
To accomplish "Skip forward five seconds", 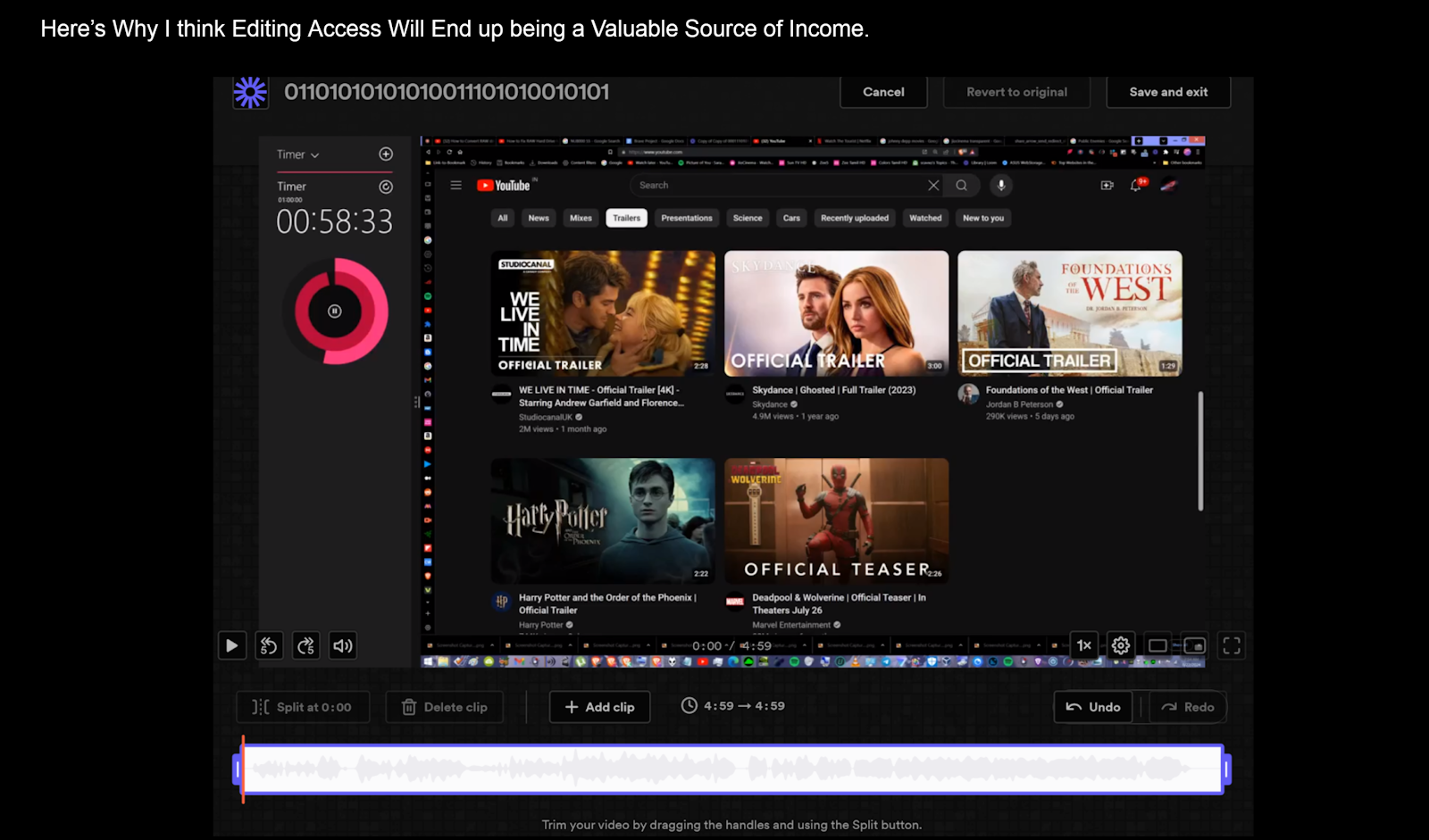I will coord(306,645).
